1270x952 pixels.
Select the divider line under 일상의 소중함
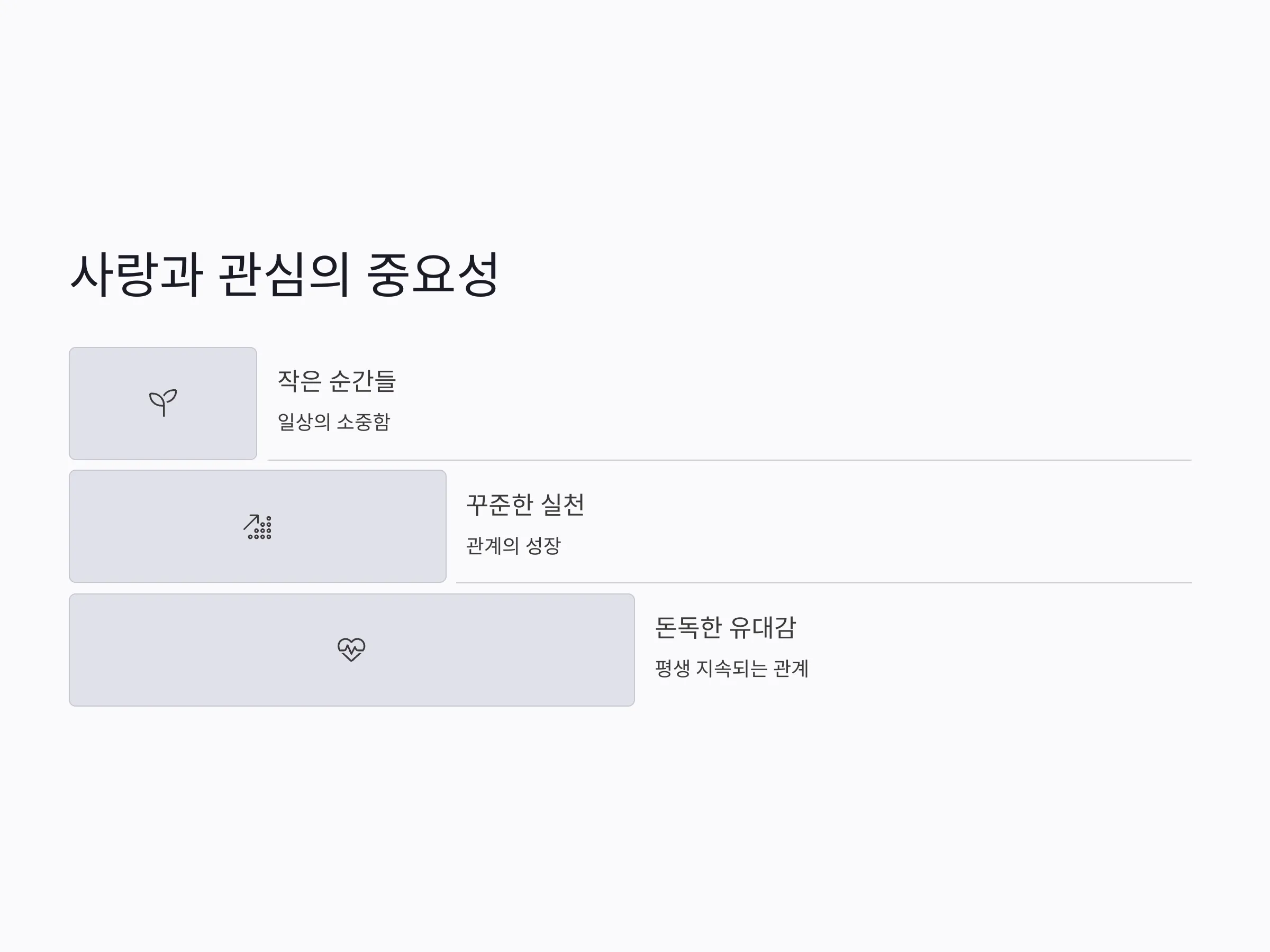[x=729, y=460]
